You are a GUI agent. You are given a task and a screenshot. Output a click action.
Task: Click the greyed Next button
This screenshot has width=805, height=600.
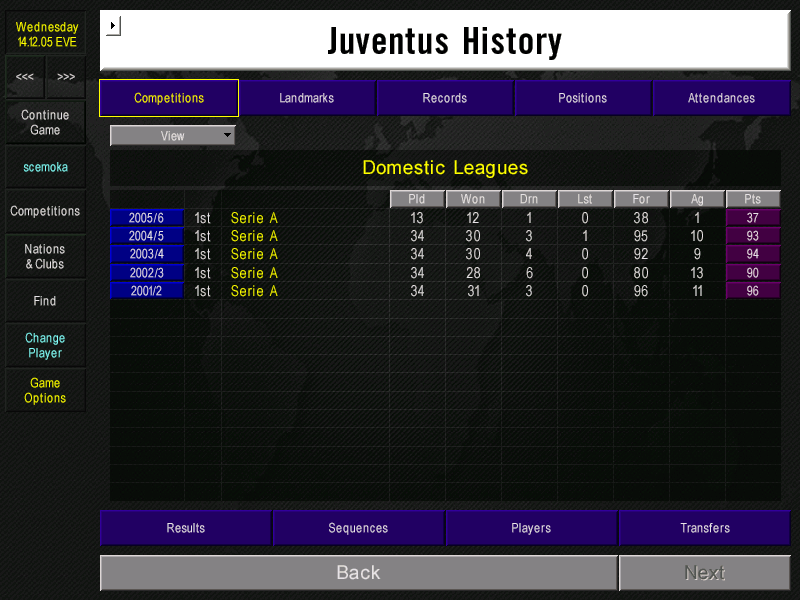pyautogui.click(x=705, y=572)
